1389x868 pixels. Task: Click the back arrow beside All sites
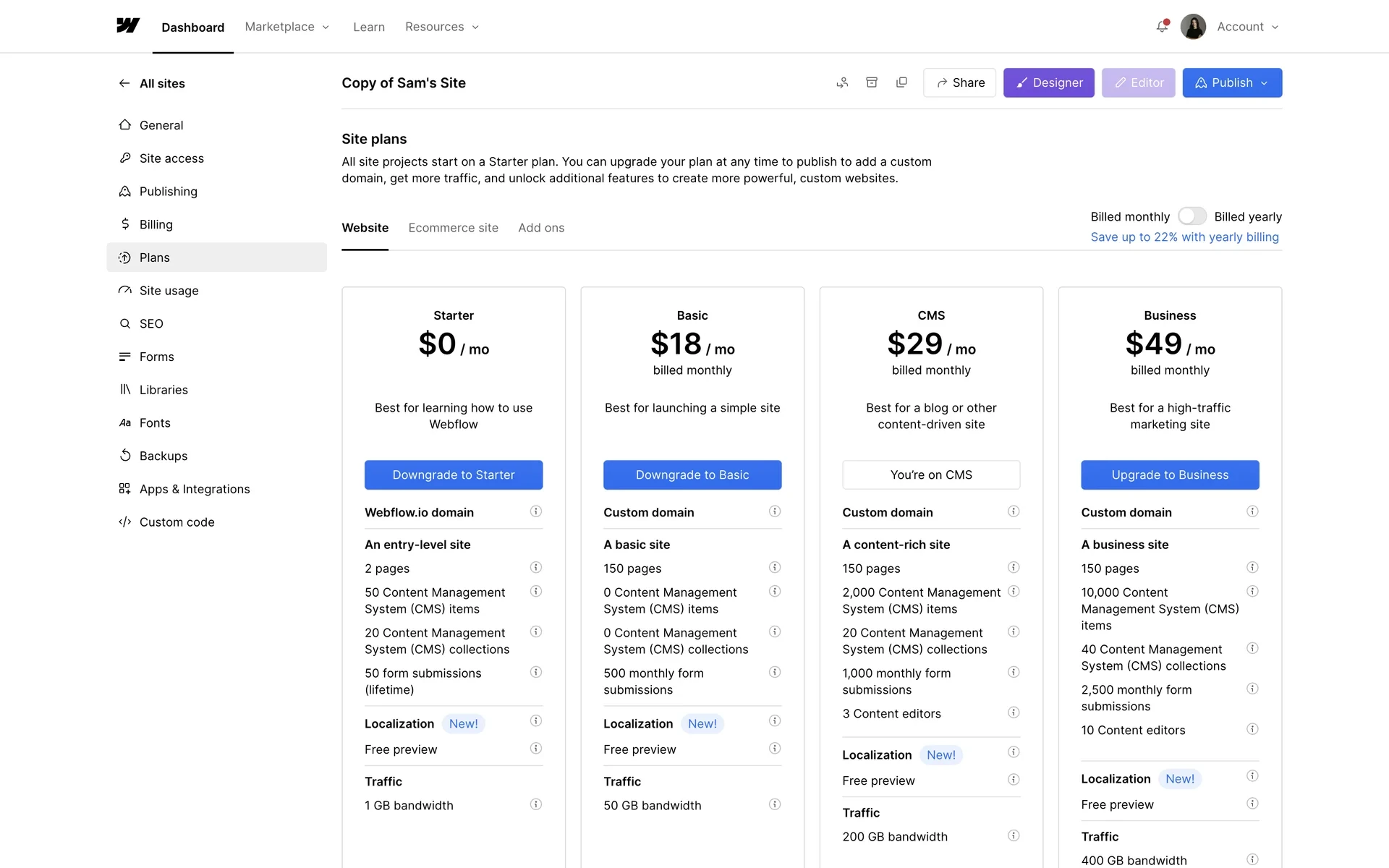[x=124, y=83]
